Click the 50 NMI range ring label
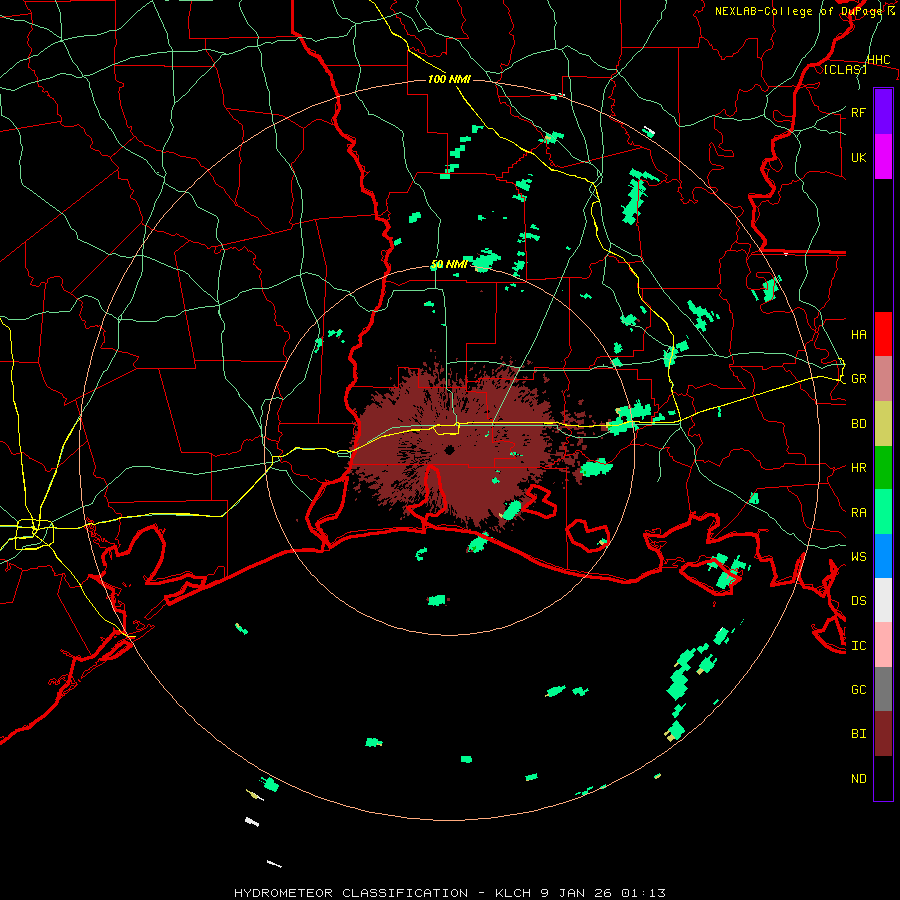 point(449,265)
